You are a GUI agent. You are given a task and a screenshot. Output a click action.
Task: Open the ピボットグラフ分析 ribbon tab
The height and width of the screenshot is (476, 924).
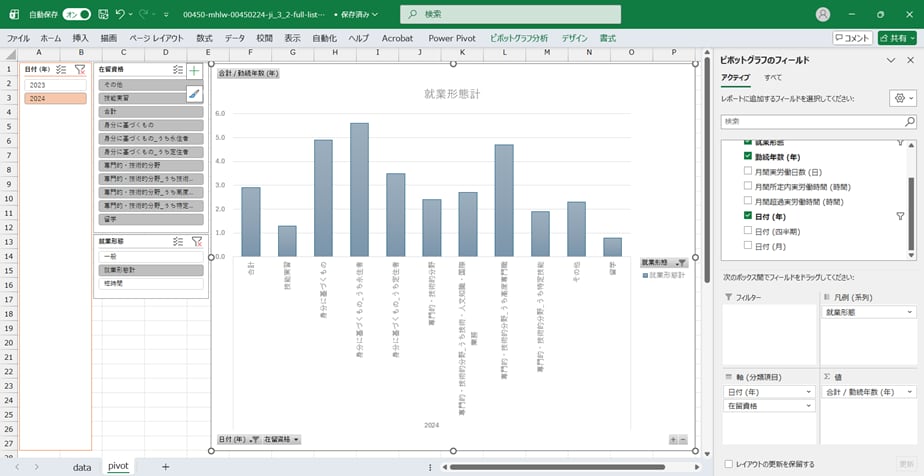(x=518, y=38)
